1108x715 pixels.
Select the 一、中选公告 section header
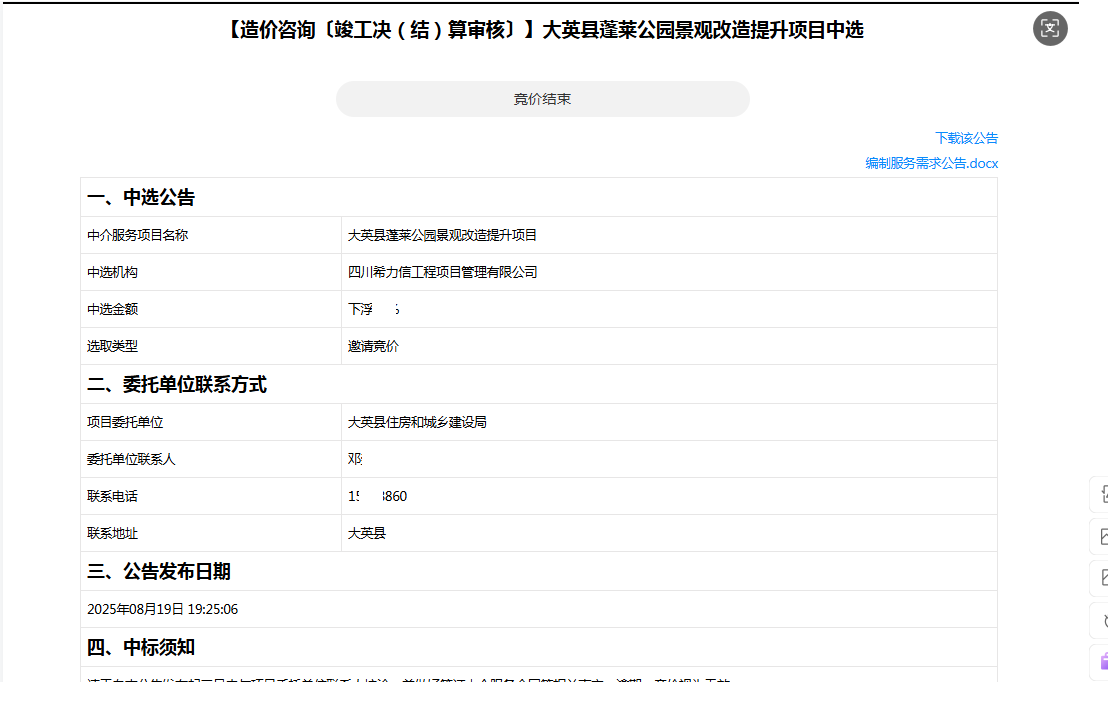pyautogui.click(x=141, y=198)
